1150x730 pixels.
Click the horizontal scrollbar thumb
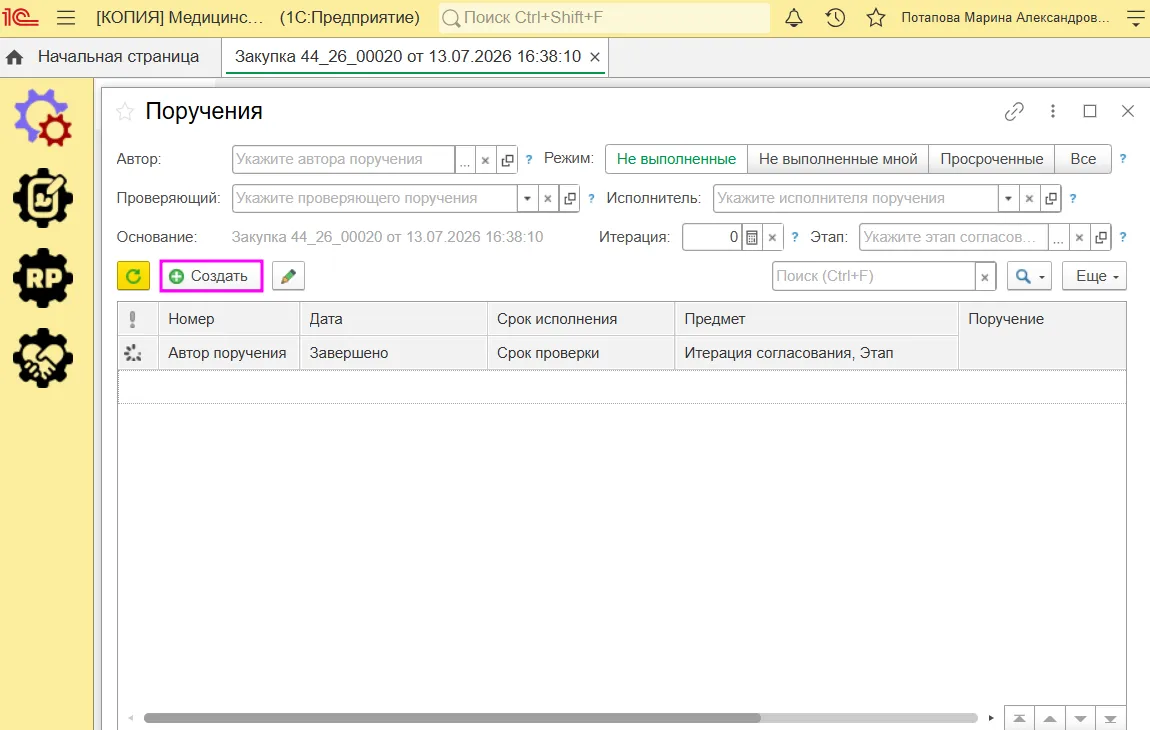pos(452,718)
